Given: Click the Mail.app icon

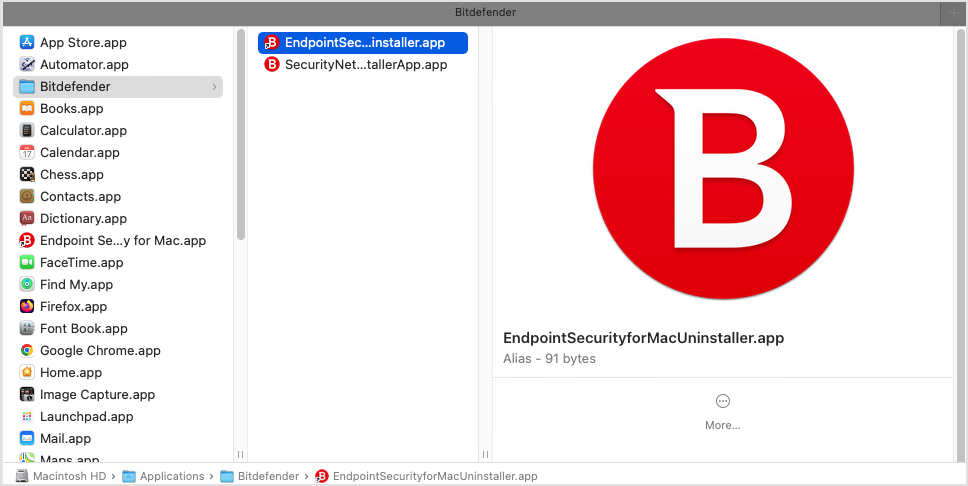Looking at the screenshot, I should tap(27, 438).
